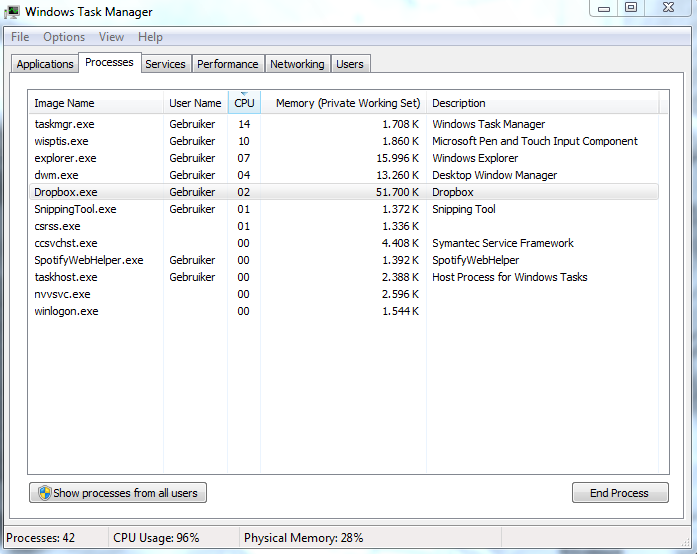This screenshot has height=554, width=697.
Task: Click the Processes: 42 status entry
Action: click(x=40, y=538)
